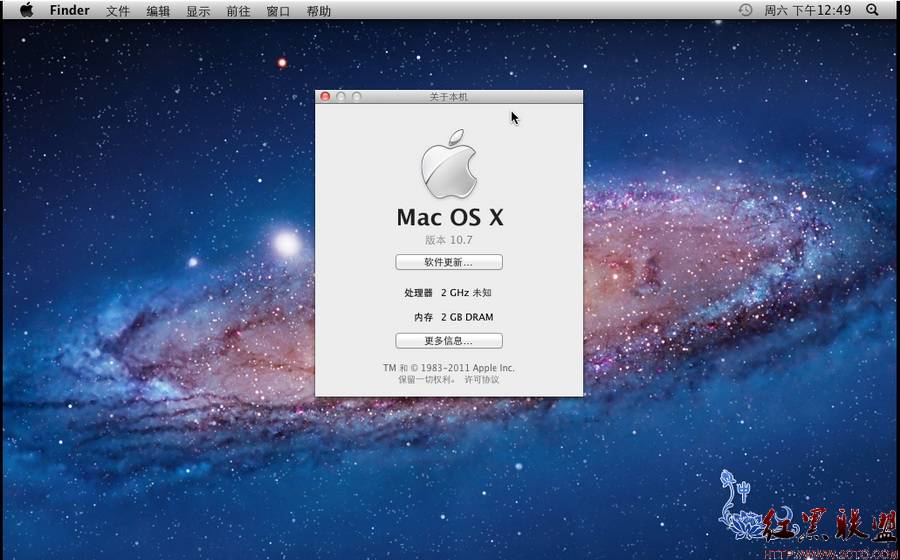Click the 软件更新... button
The image size is (900, 560).
click(x=449, y=262)
